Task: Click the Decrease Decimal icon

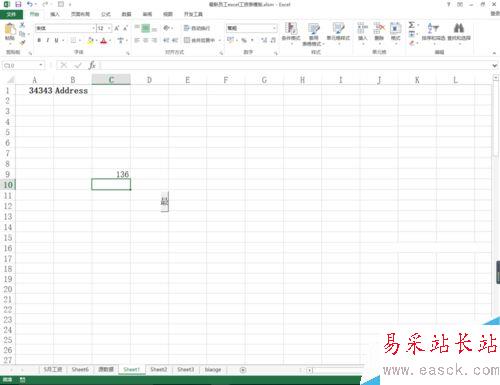Action: (273, 40)
